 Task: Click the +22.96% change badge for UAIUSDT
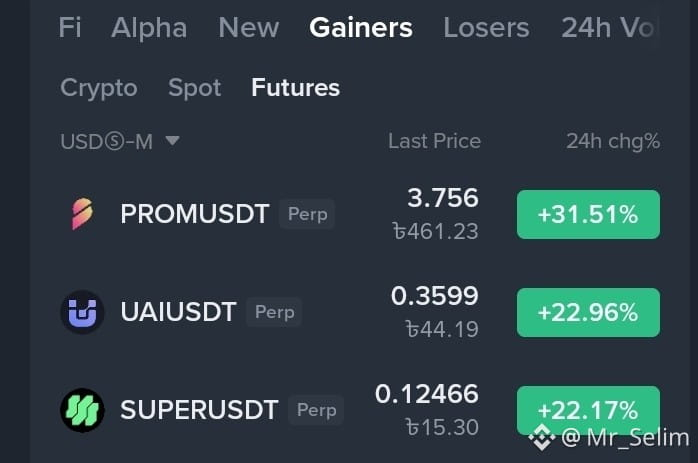tap(588, 312)
